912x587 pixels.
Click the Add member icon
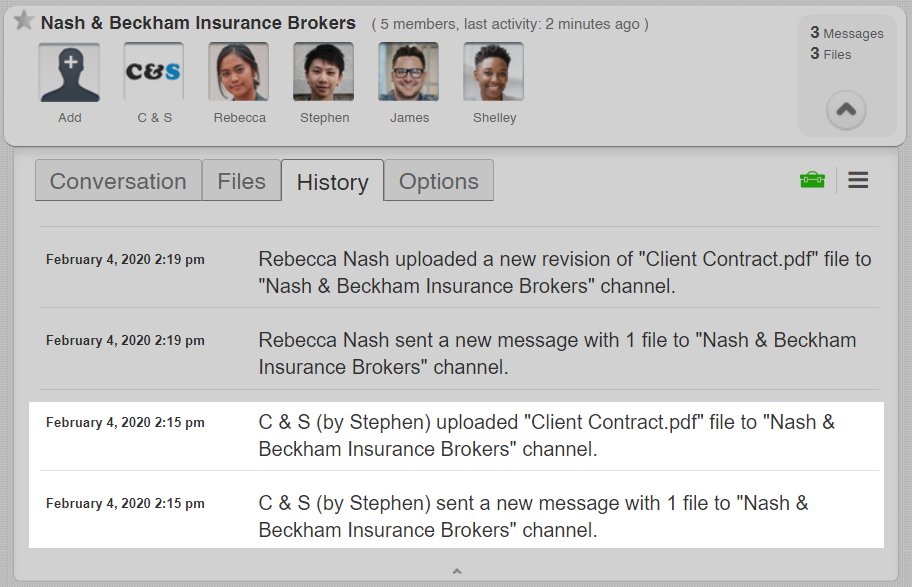click(x=70, y=72)
